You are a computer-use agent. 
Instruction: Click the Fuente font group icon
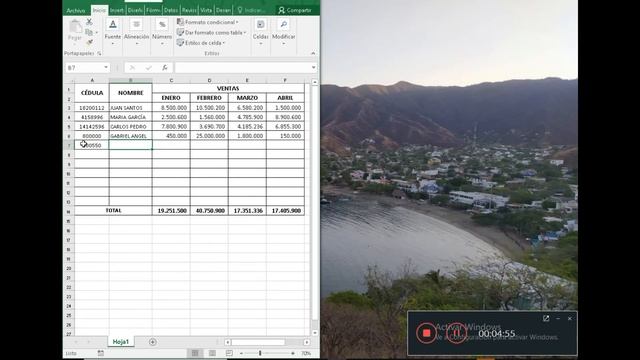tap(113, 24)
